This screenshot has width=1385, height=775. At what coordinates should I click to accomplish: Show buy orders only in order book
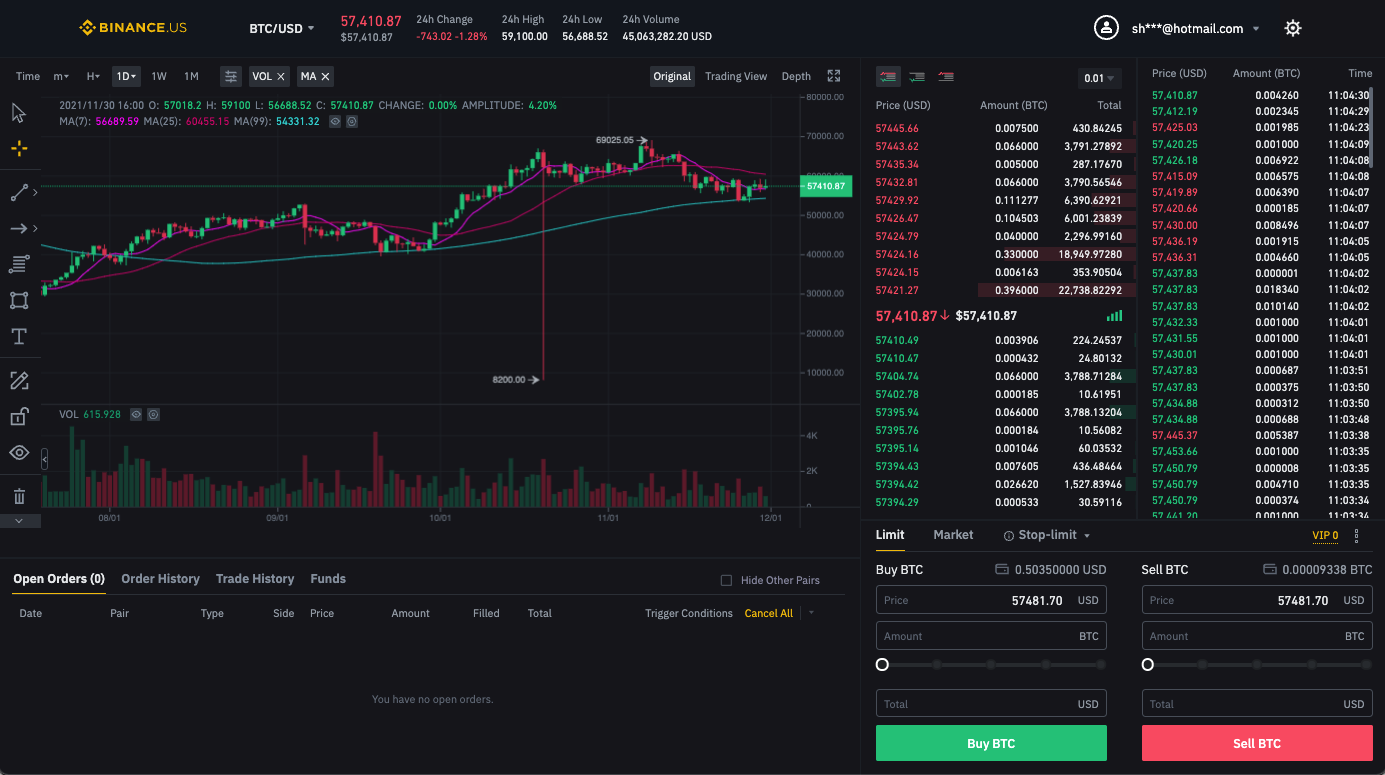(917, 76)
